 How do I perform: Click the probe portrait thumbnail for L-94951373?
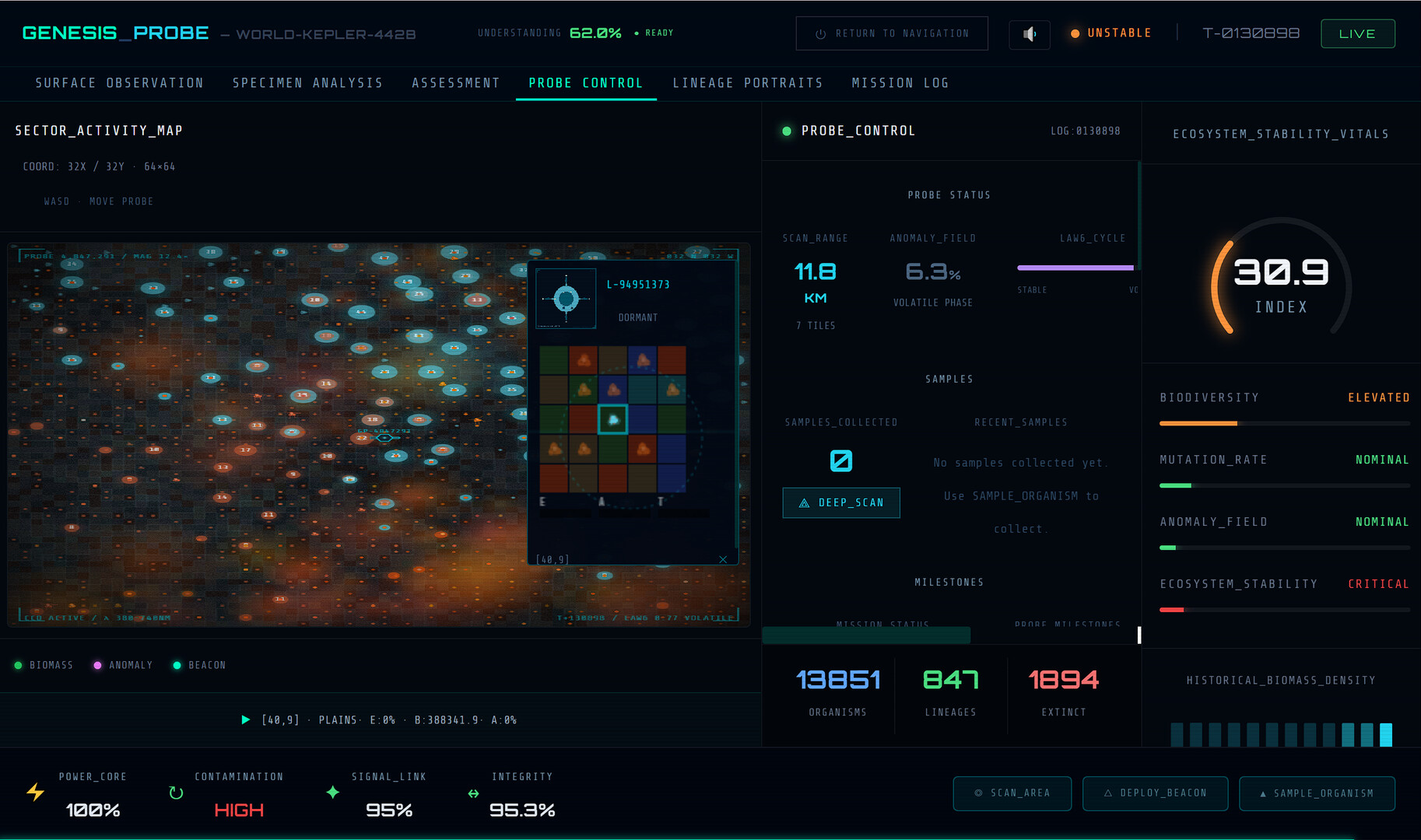566,299
